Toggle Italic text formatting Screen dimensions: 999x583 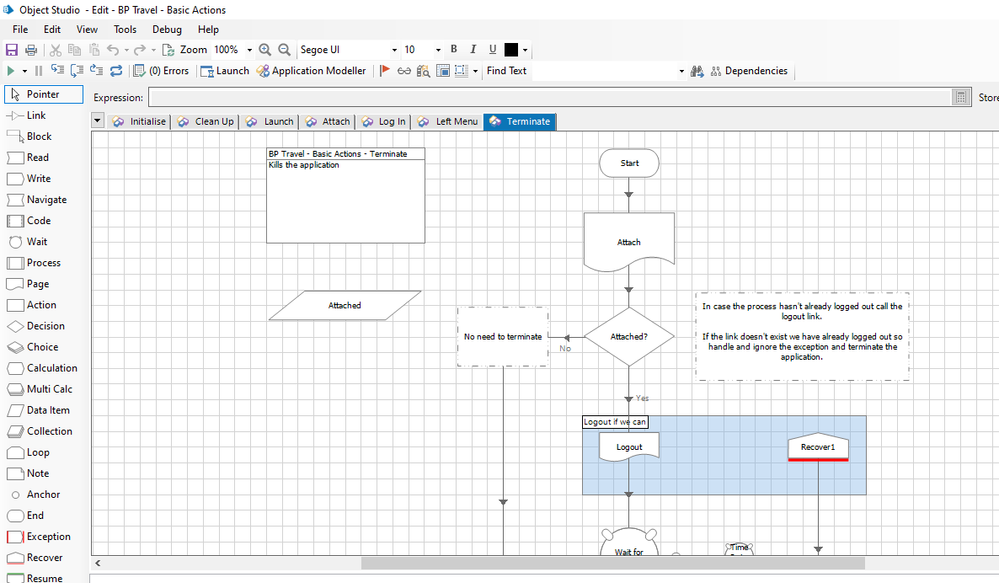[474, 50]
